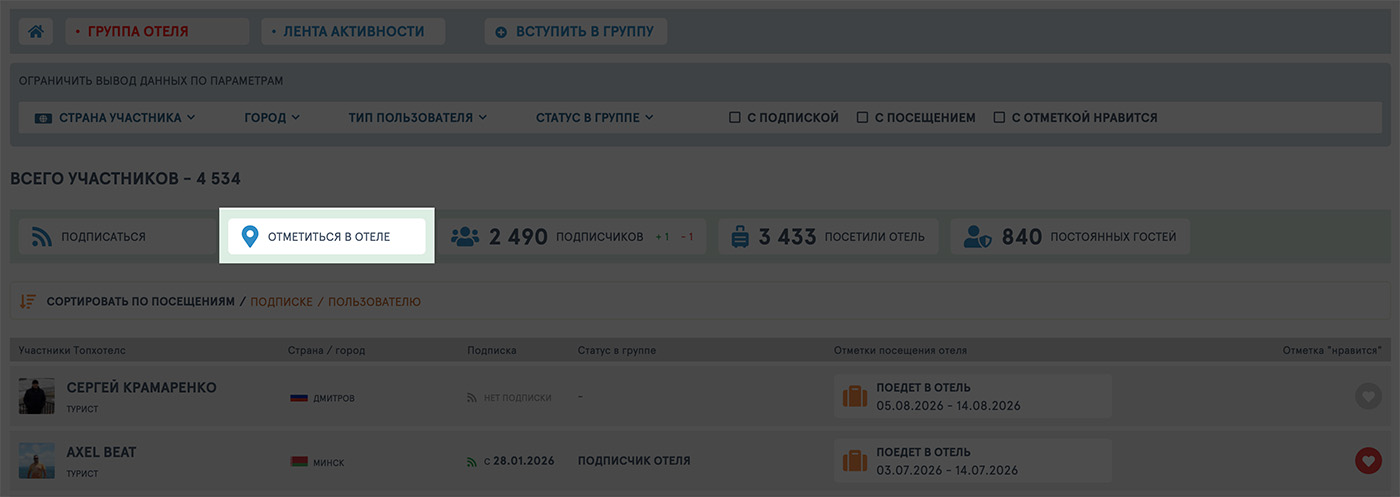This screenshot has height=497, width=1400.
Task: Open the Группа отеля tab
Action: 157,32
